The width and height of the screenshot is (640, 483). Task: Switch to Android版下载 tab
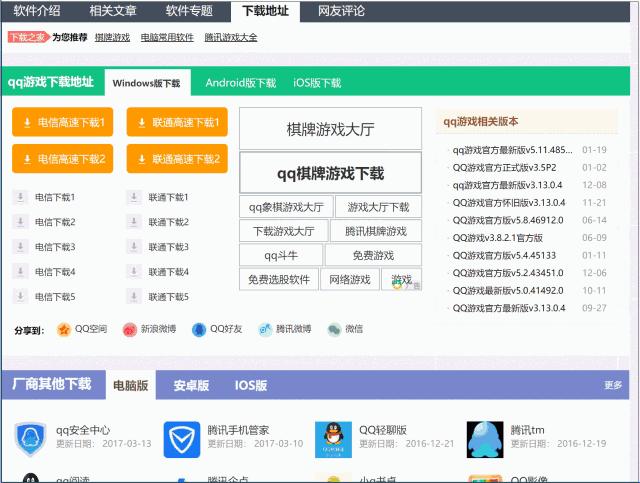[241, 83]
